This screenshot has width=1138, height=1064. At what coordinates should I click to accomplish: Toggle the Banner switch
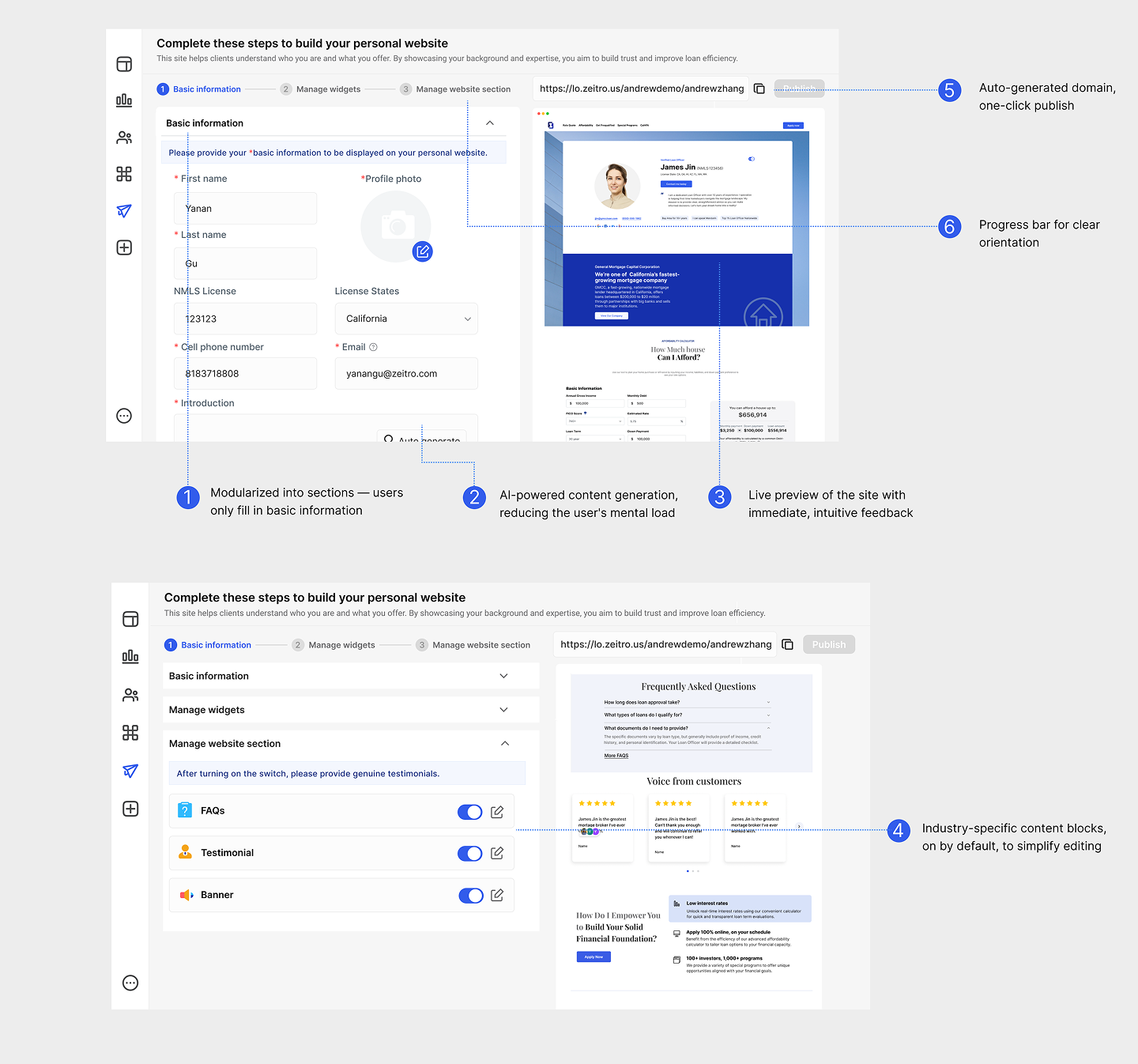471,895
